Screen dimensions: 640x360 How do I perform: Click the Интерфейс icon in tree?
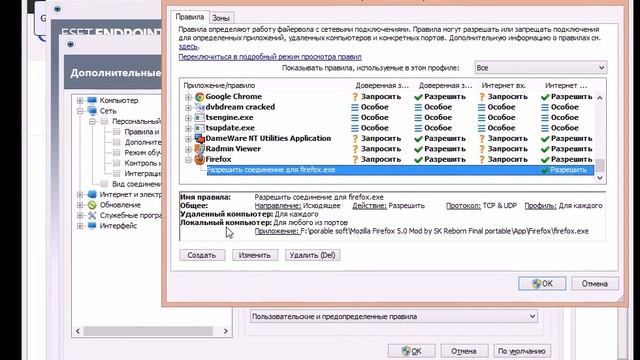92,226
